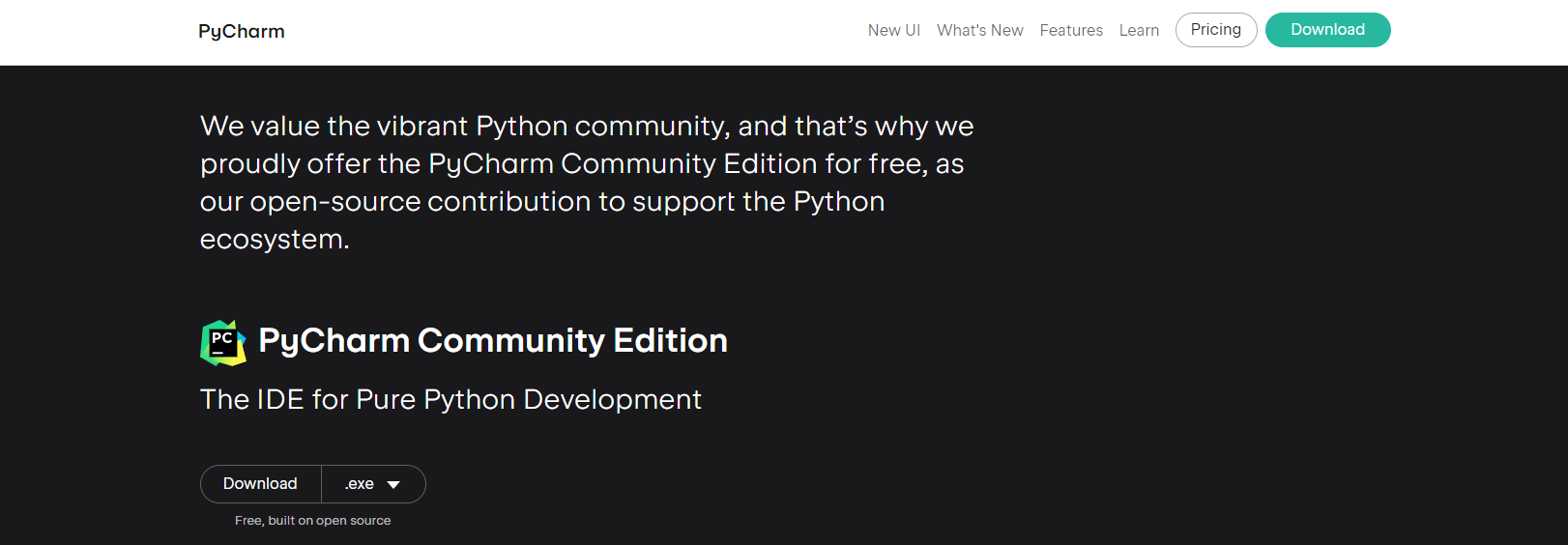The image size is (1568, 545).
Task: Click the 'Free, built on open source' text
Action: 313,521
